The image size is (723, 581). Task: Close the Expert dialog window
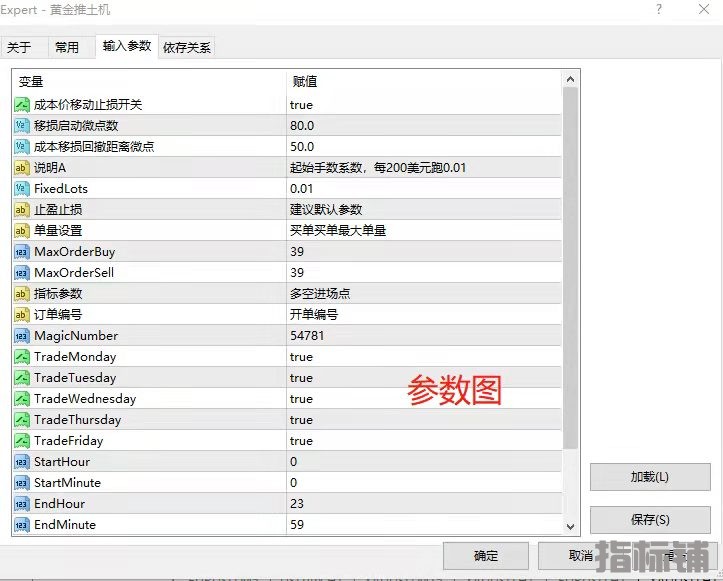pos(704,9)
